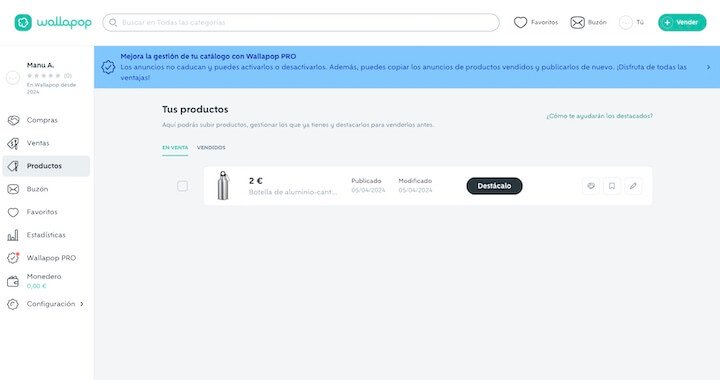Click the Estadísticas bar chart icon
This screenshot has height=380, width=720.
13,235
